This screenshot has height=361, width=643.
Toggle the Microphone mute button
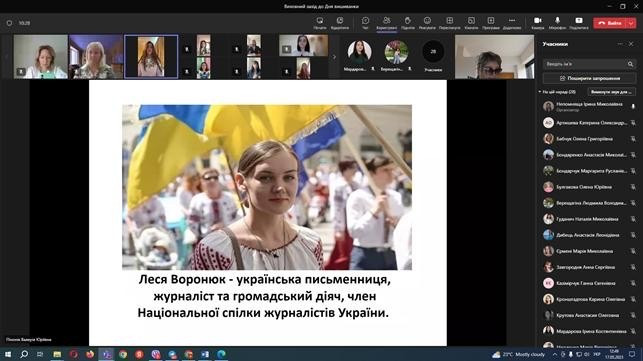(x=557, y=23)
